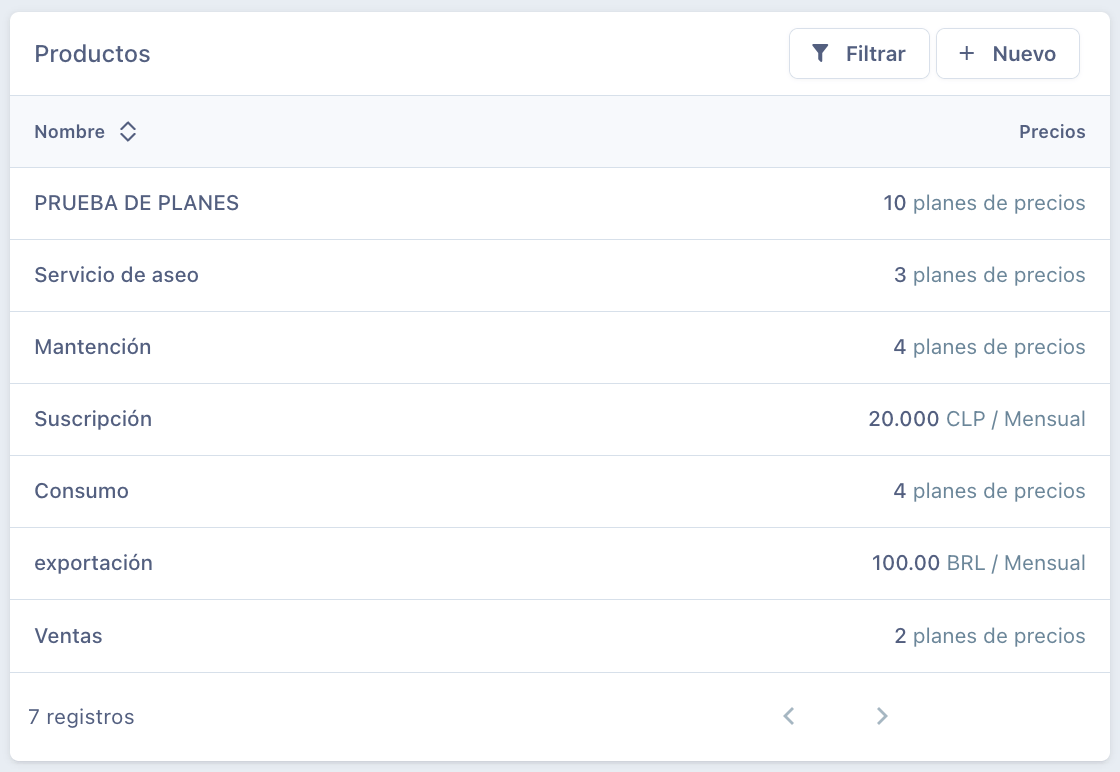Click the 20.000 CLP / Mensual price
The width and height of the screenshot is (1120, 772).
tap(976, 418)
